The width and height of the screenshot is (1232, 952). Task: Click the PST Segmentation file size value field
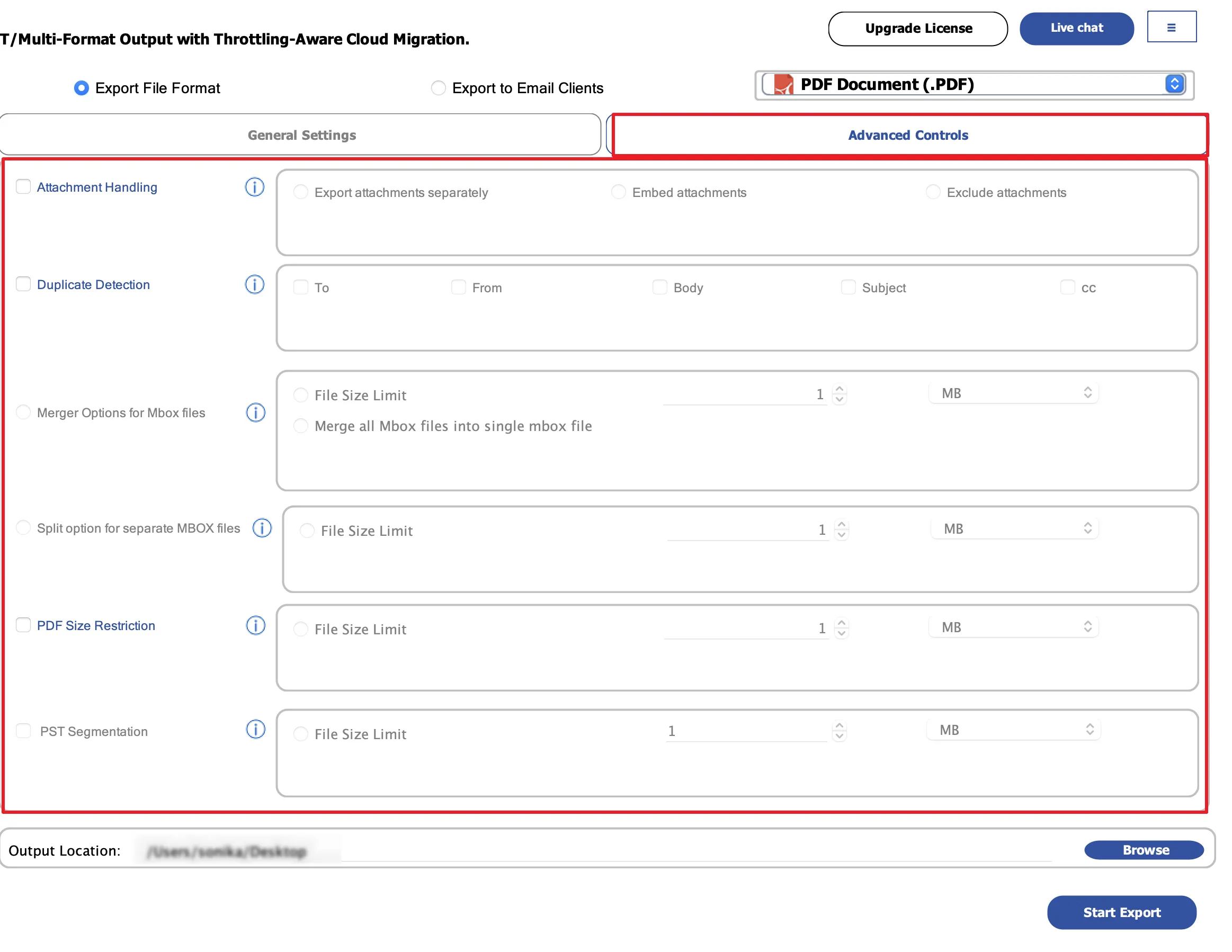[x=746, y=731]
